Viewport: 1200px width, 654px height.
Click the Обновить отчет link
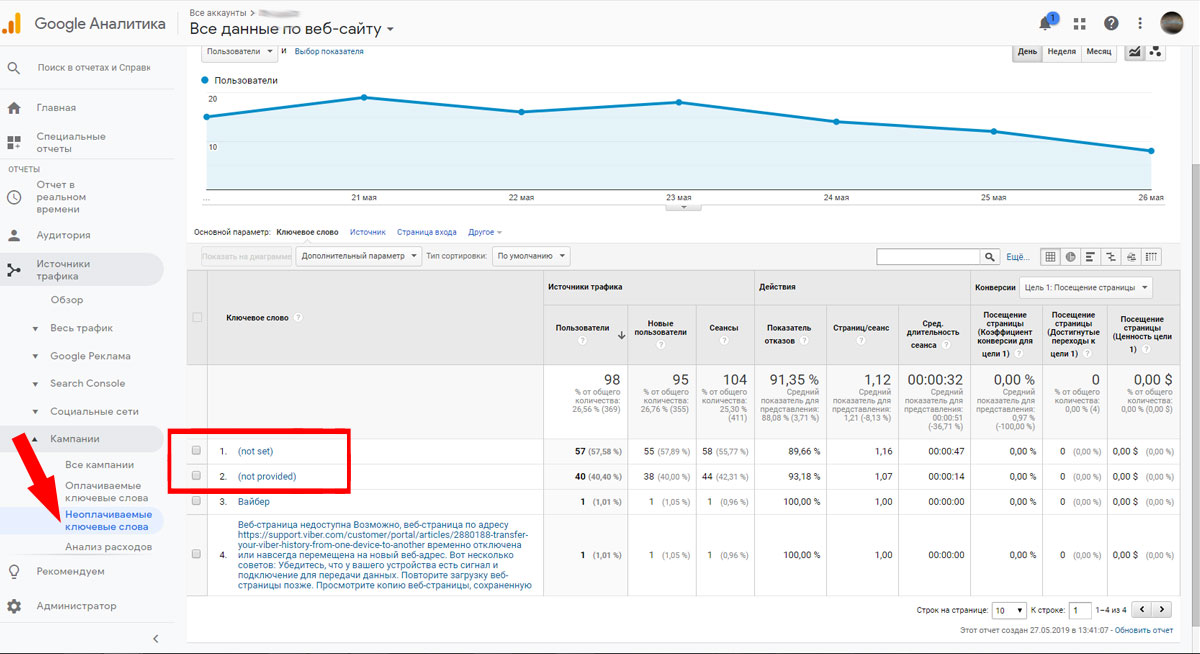1143,630
